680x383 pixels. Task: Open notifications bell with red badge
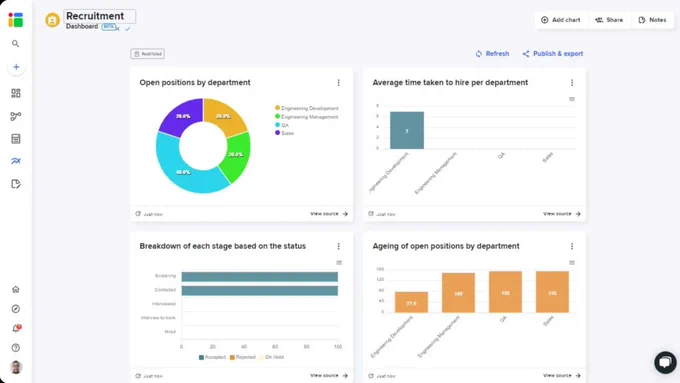click(x=16, y=328)
